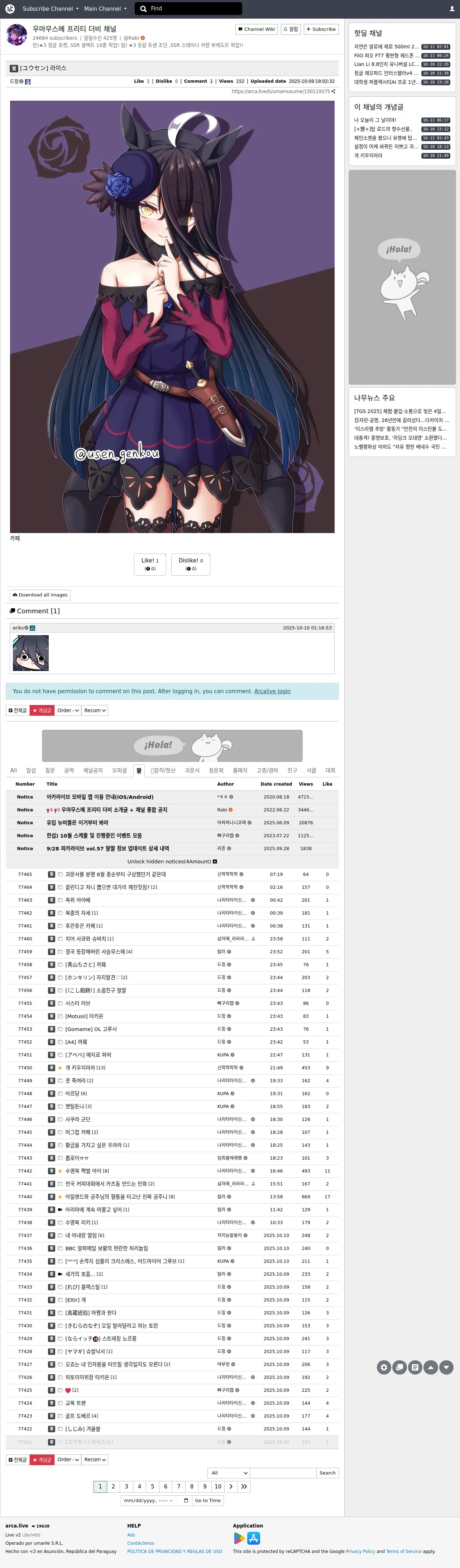Expand the Main Channel dropdown menu
Viewport: 460px width, 1568px height.
[x=105, y=9]
